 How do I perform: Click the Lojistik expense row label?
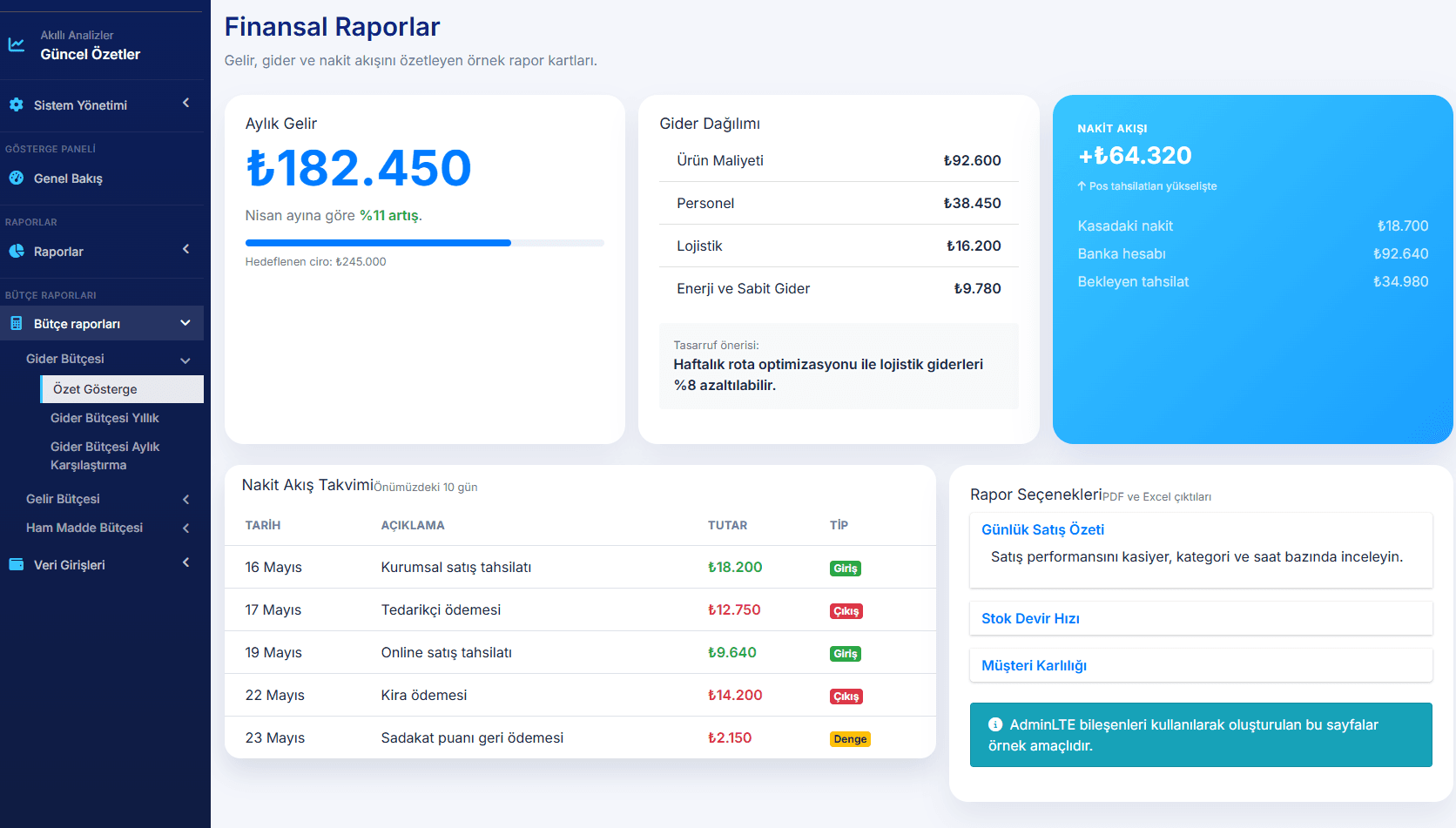[699, 246]
